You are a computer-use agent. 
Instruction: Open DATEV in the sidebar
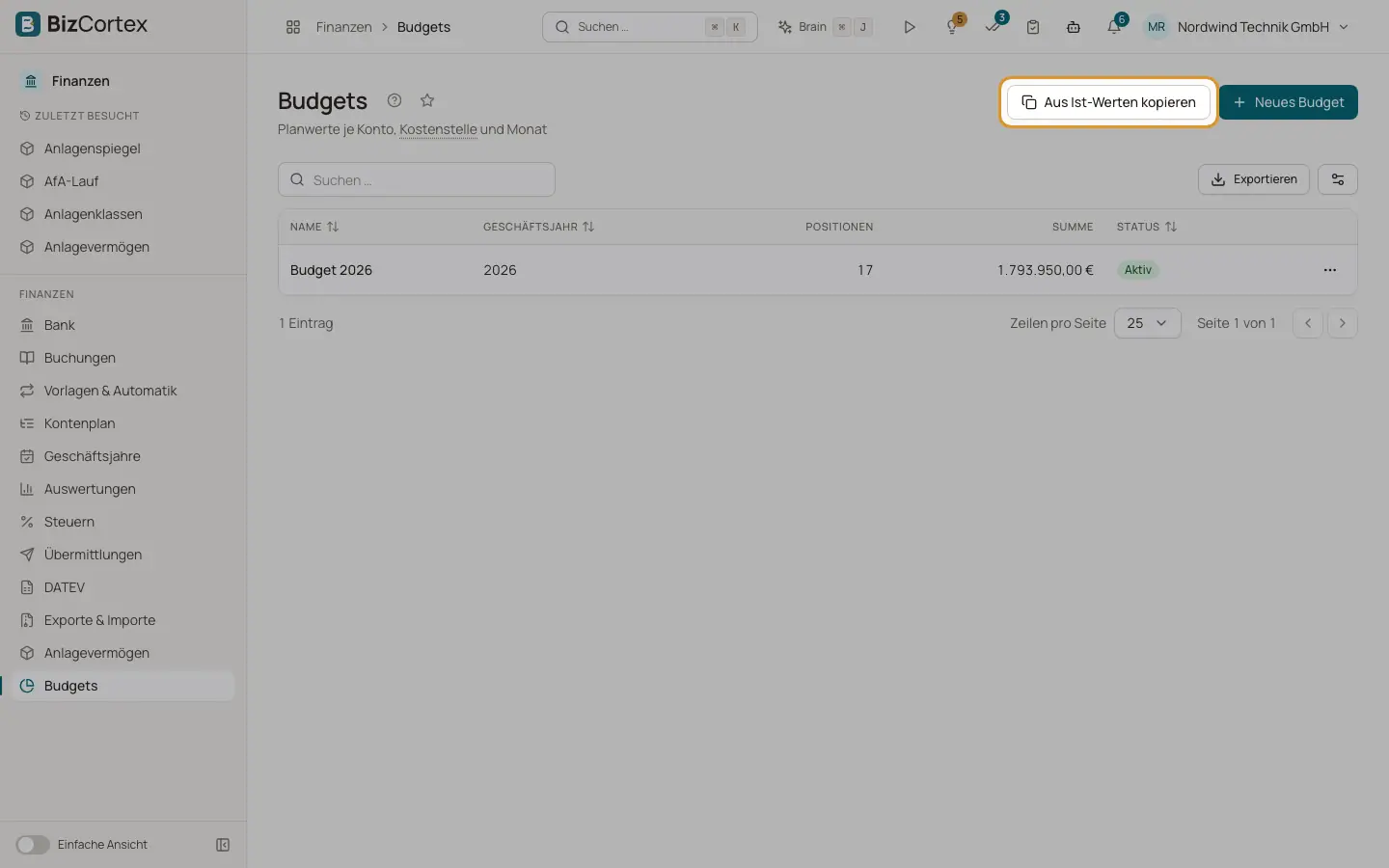pyautogui.click(x=123, y=587)
